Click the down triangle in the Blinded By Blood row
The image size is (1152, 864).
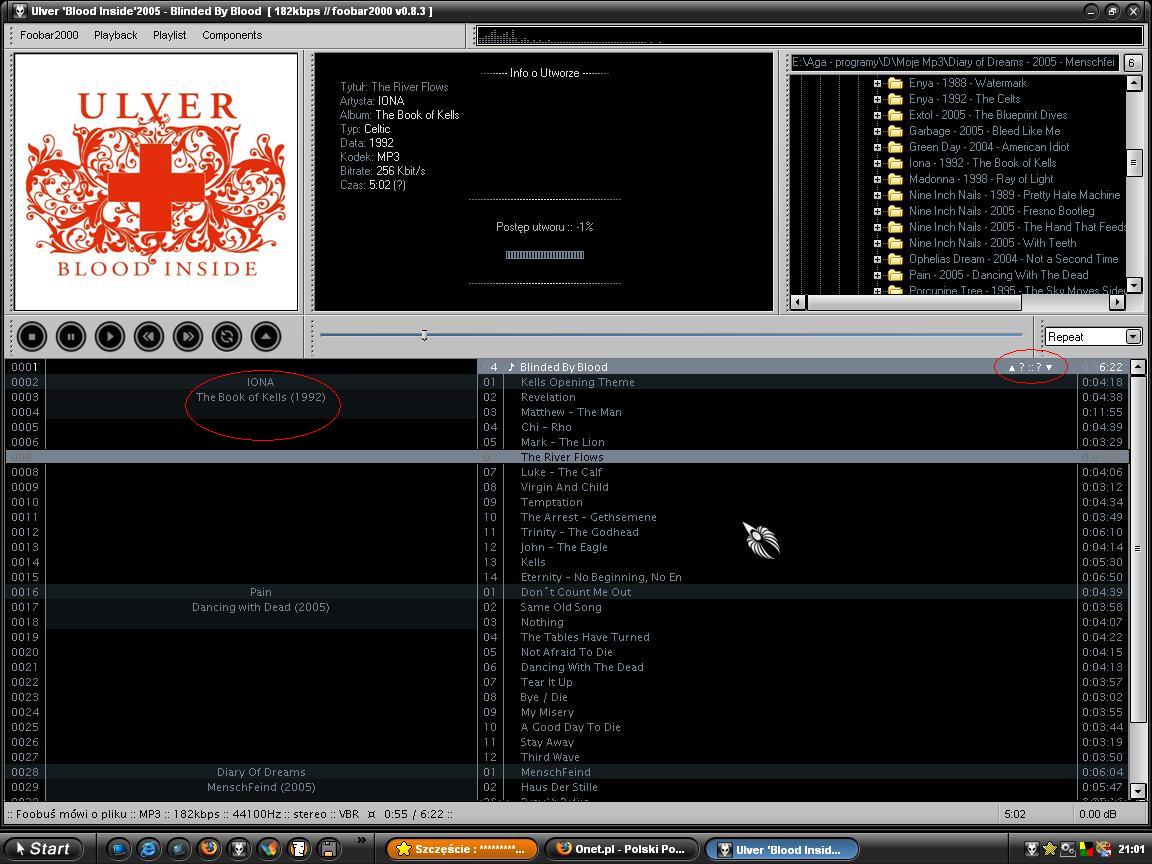[x=1049, y=367]
